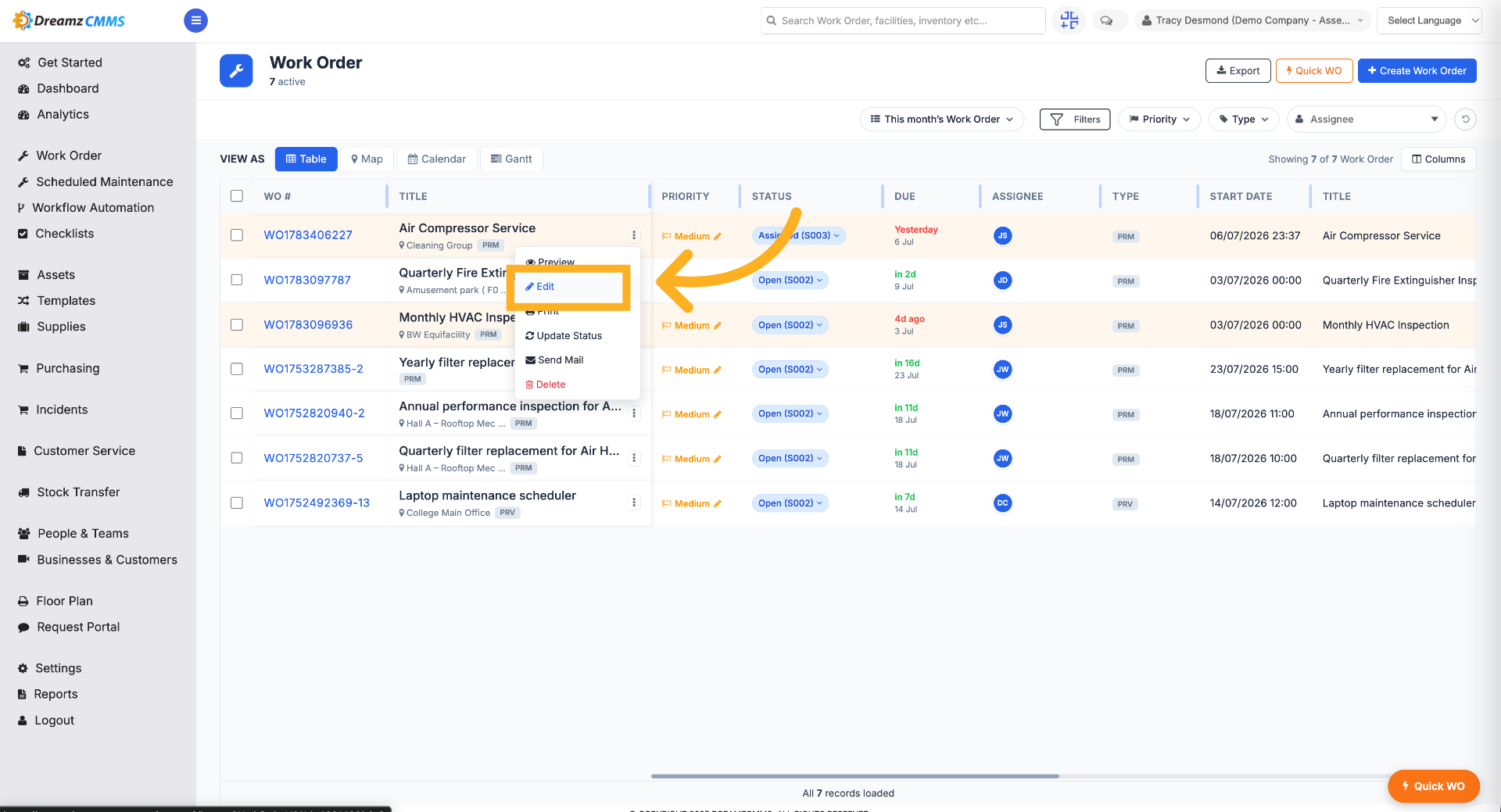This screenshot has height=812, width=1501.
Task: Toggle the hamburger sidebar menu button
Action: (195, 20)
